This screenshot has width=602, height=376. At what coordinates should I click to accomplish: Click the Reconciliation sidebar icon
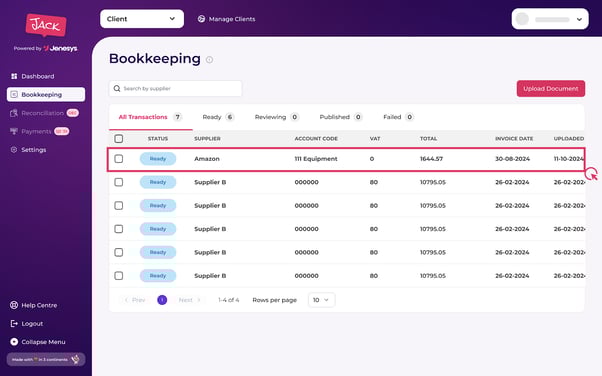14,113
